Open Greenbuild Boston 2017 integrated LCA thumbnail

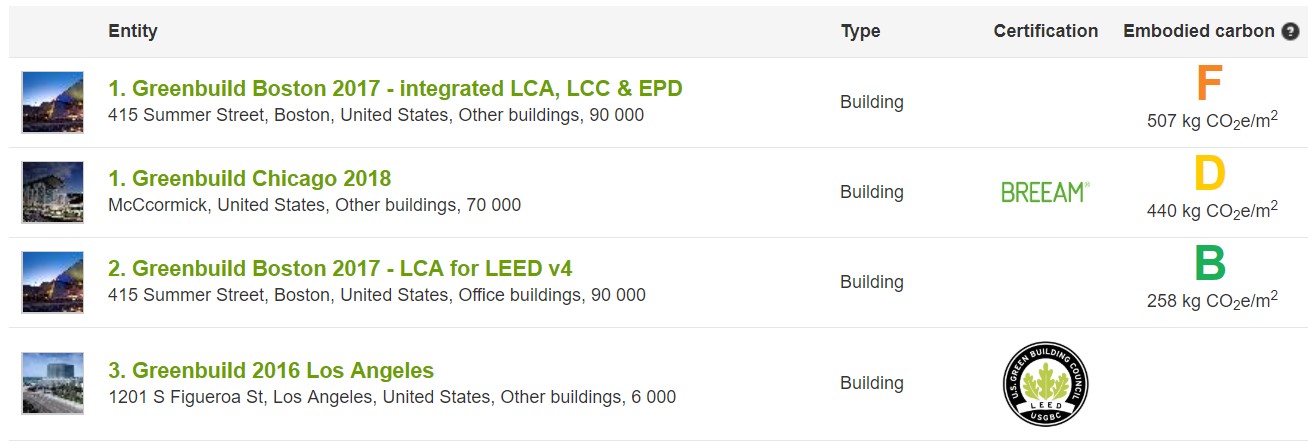(53, 102)
